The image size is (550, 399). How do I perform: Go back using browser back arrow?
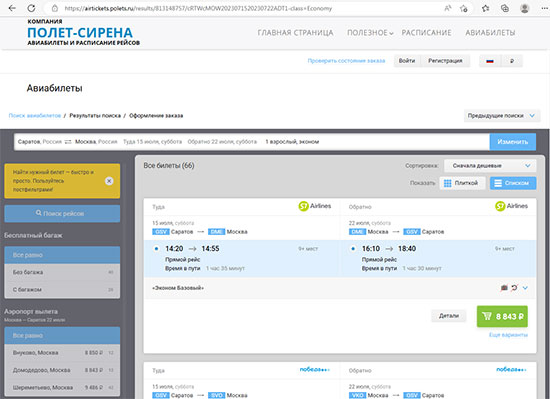(12, 8)
